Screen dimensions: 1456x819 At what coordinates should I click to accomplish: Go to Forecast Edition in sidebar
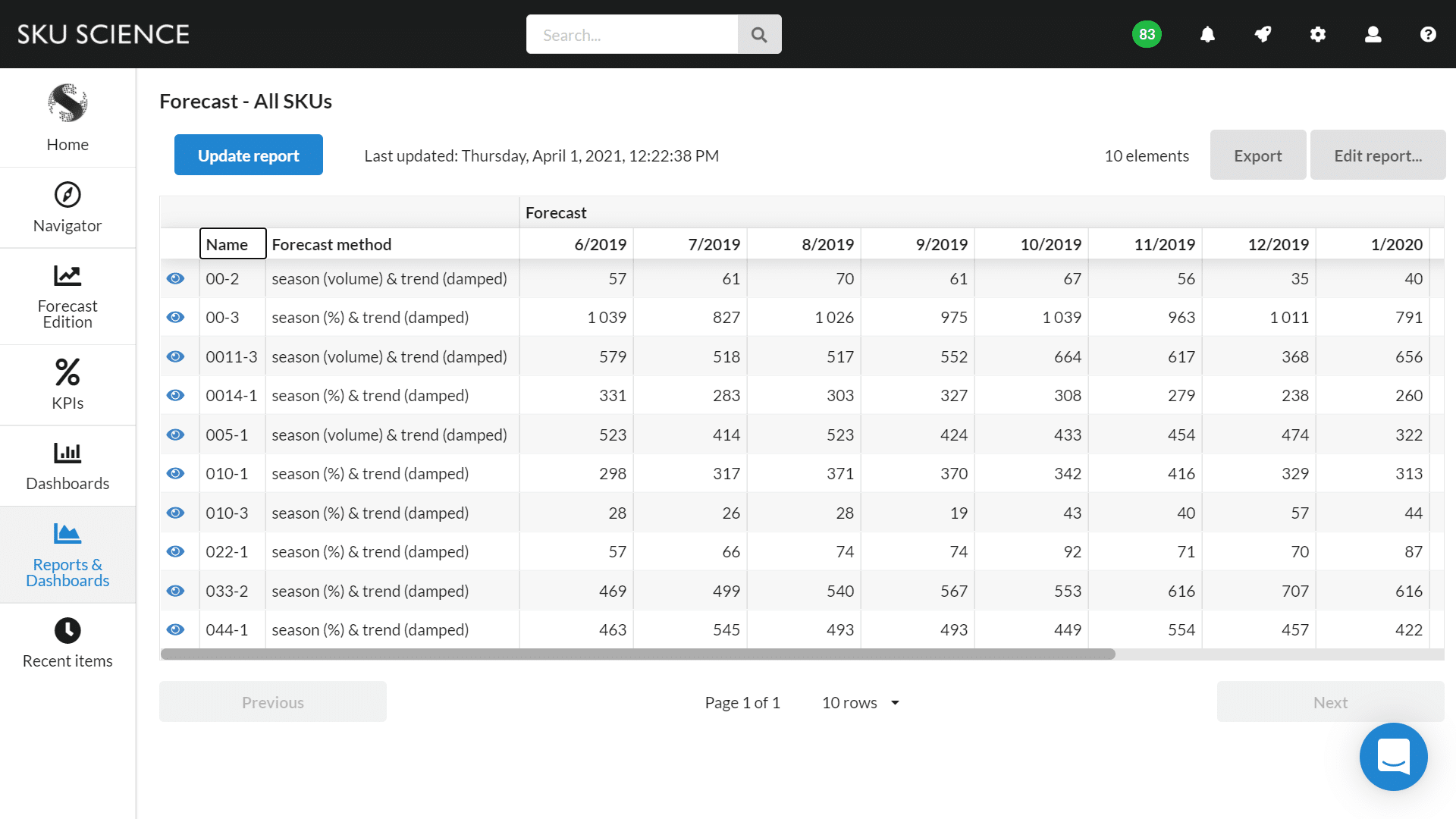[67, 297]
